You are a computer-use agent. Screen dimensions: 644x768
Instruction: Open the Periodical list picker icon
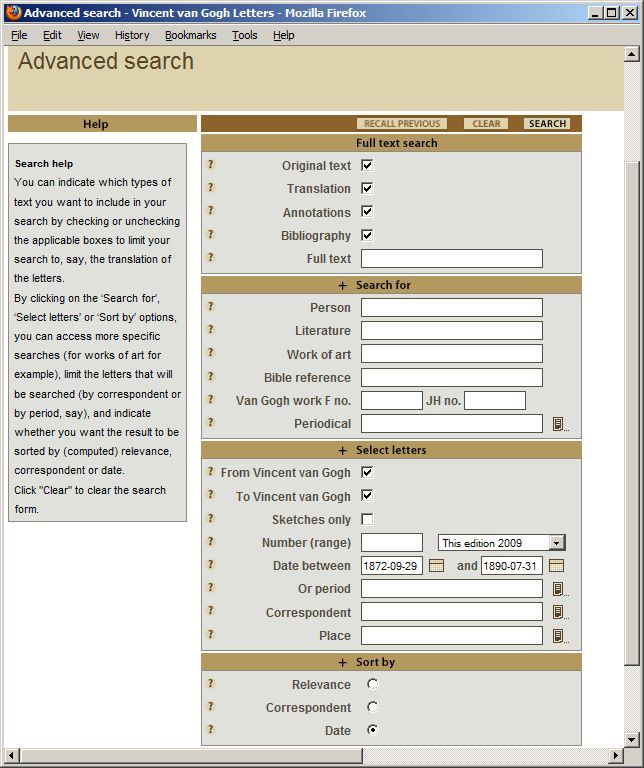559,424
